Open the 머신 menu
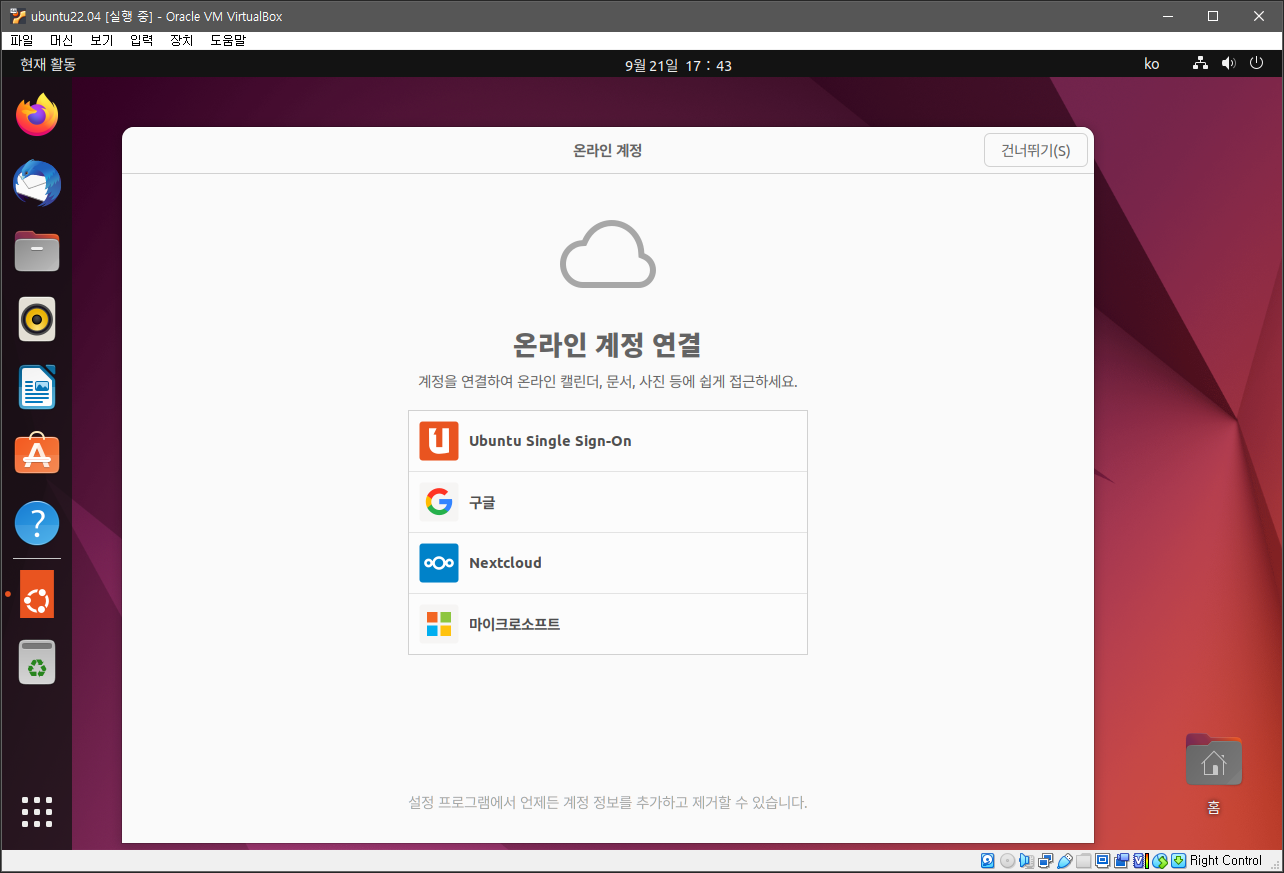Viewport: 1284px width, 873px height. pos(62,41)
